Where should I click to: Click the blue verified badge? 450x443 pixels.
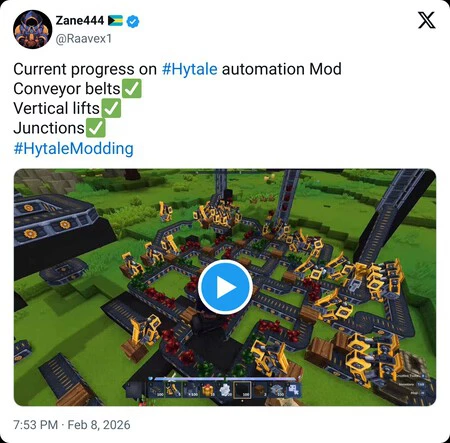pos(133,22)
